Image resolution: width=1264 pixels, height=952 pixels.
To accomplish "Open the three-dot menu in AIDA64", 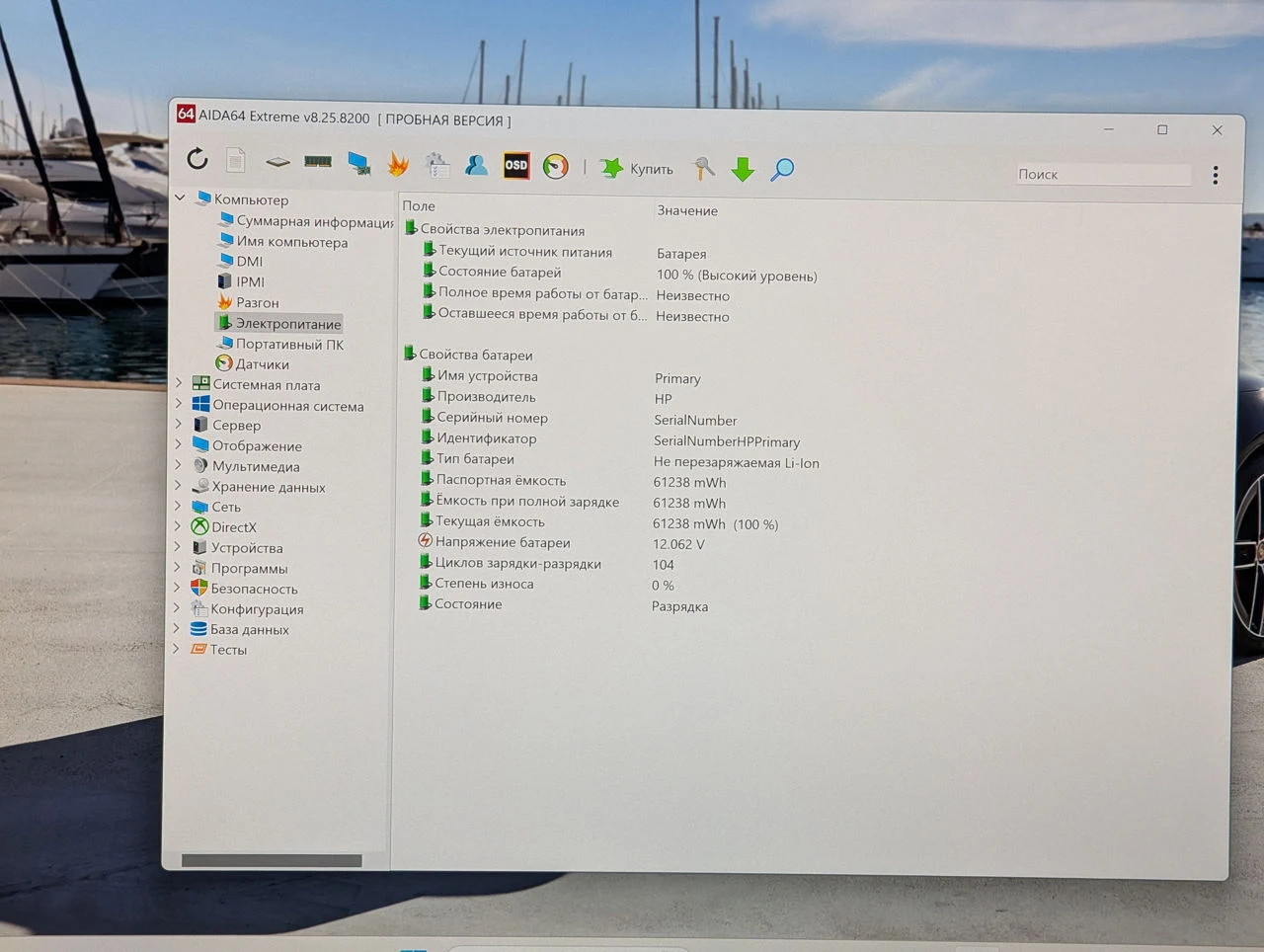I will (x=1215, y=175).
